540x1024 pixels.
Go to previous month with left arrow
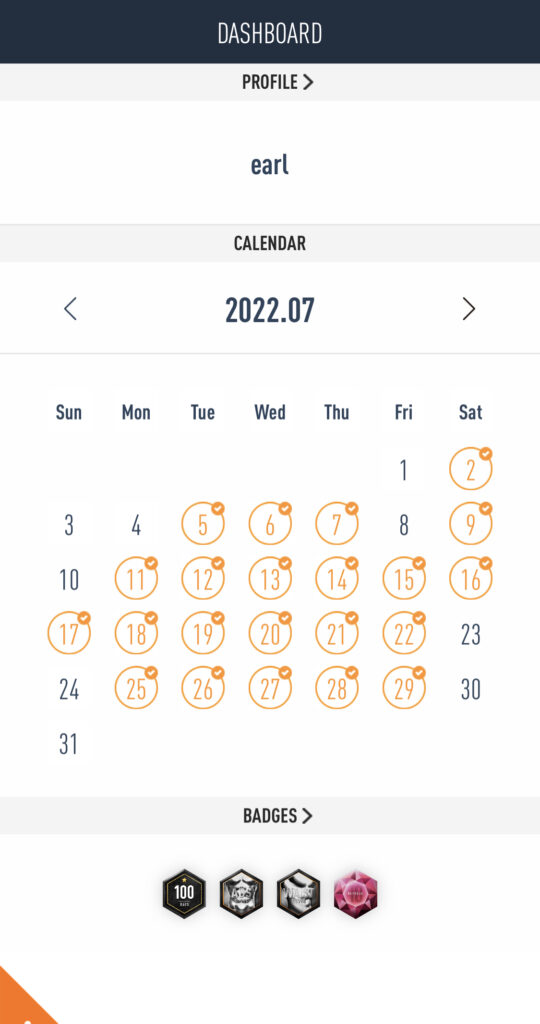tap(71, 308)
